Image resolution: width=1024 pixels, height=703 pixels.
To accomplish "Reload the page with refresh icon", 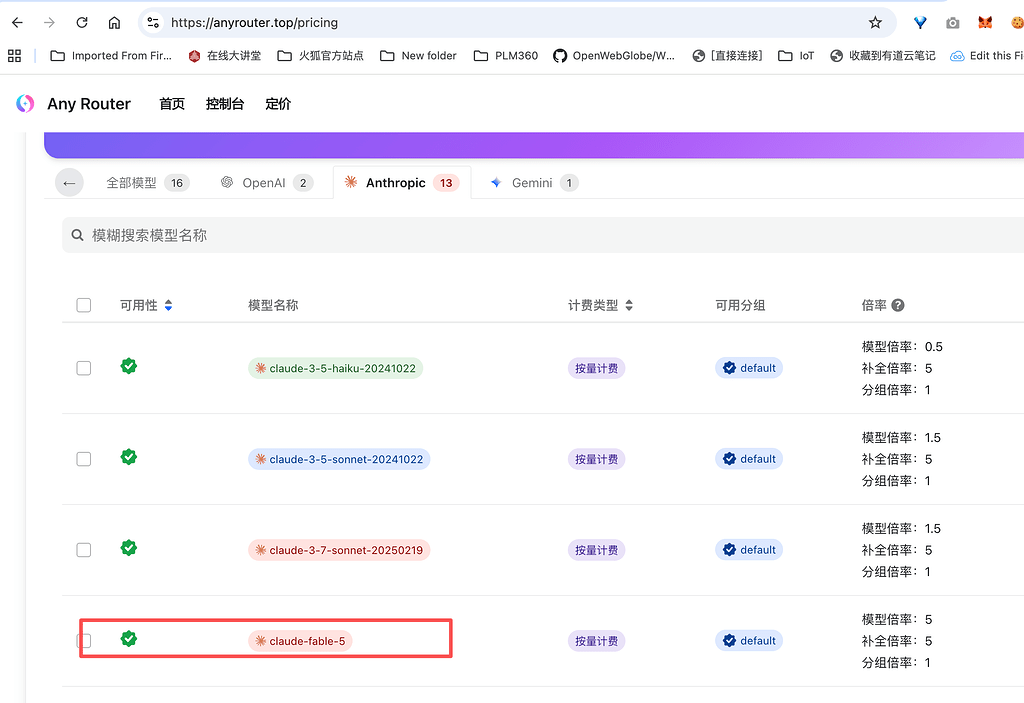I will (x=82, y=22).
